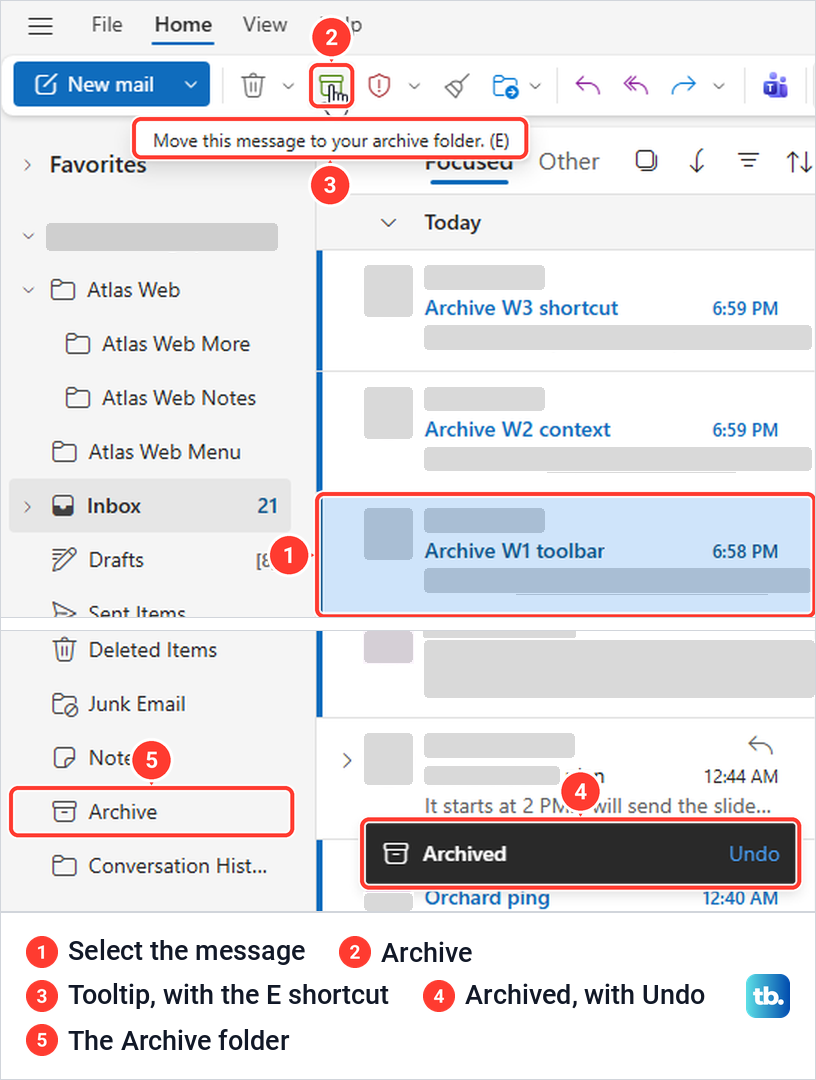The width and height of the screenshot is (816, 1080).
Task: Reply using the single left arrow icon
Action: tap(587, 85)
